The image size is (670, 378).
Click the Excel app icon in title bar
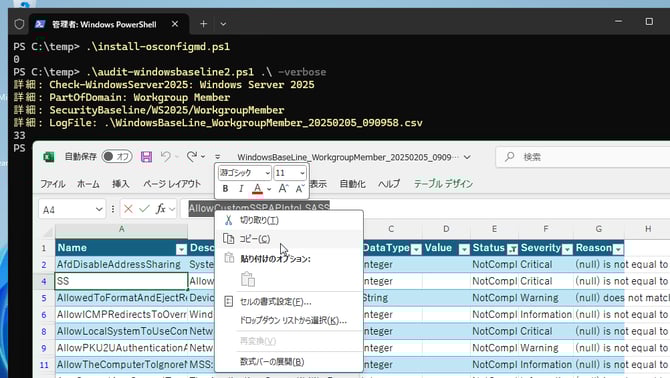pyautogui.click(x=49, y=157)
